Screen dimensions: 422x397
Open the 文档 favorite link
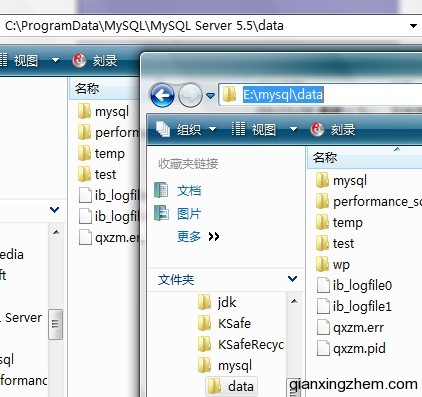click(x=189, y=191)
